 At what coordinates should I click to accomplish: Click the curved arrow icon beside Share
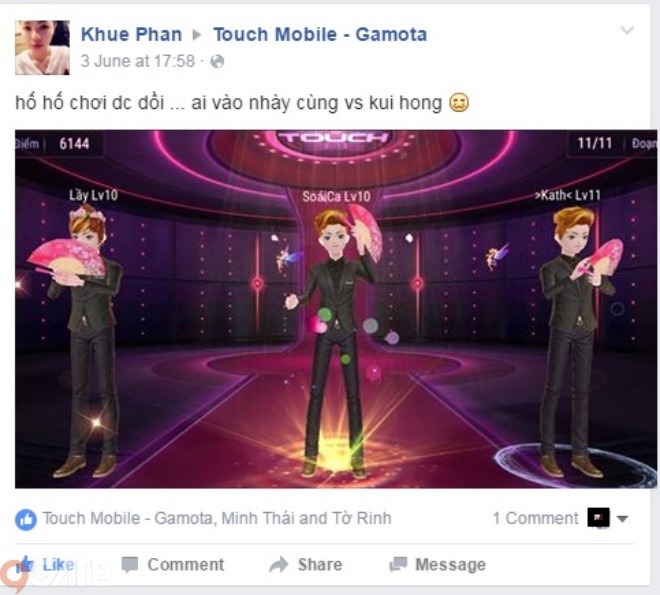pos(278,565)
